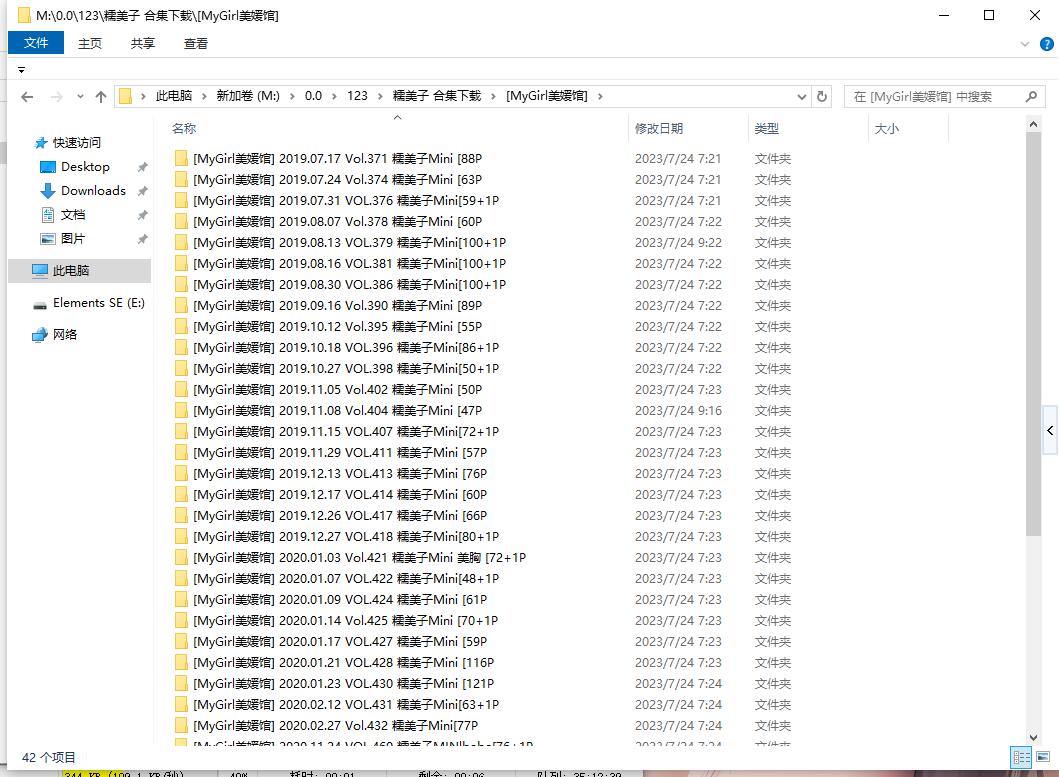Select 网络 in the navigation pane
This screenshot has width=1059, height=777.
point(65,334)
